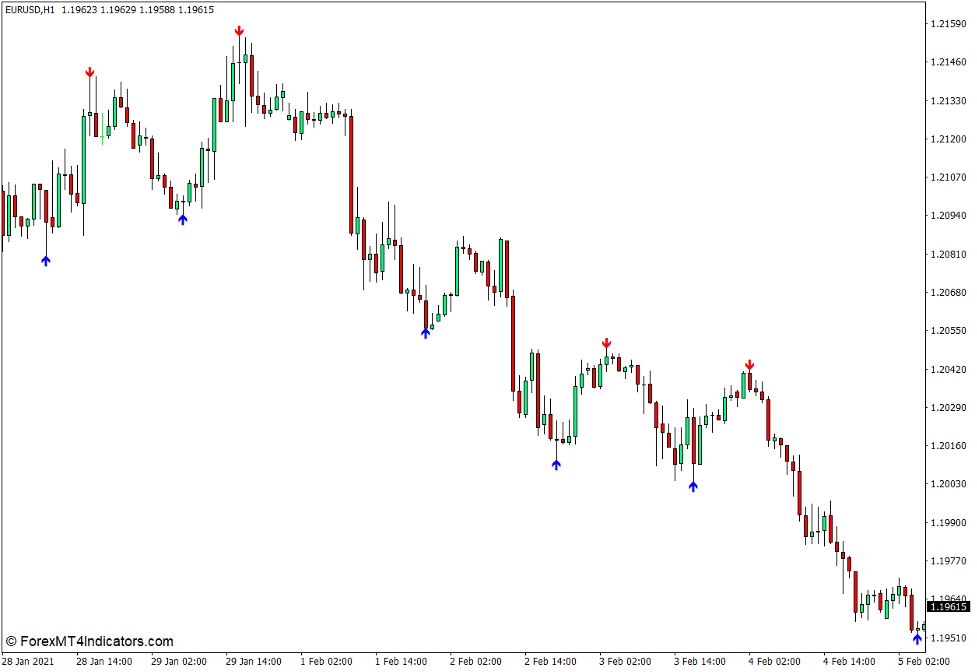Image resolution: width=977 pixels, height=672 pixels.
Task: Click the leftmost blue buy arrow above 28 Jan 2021
Action: tap(46, 260)
